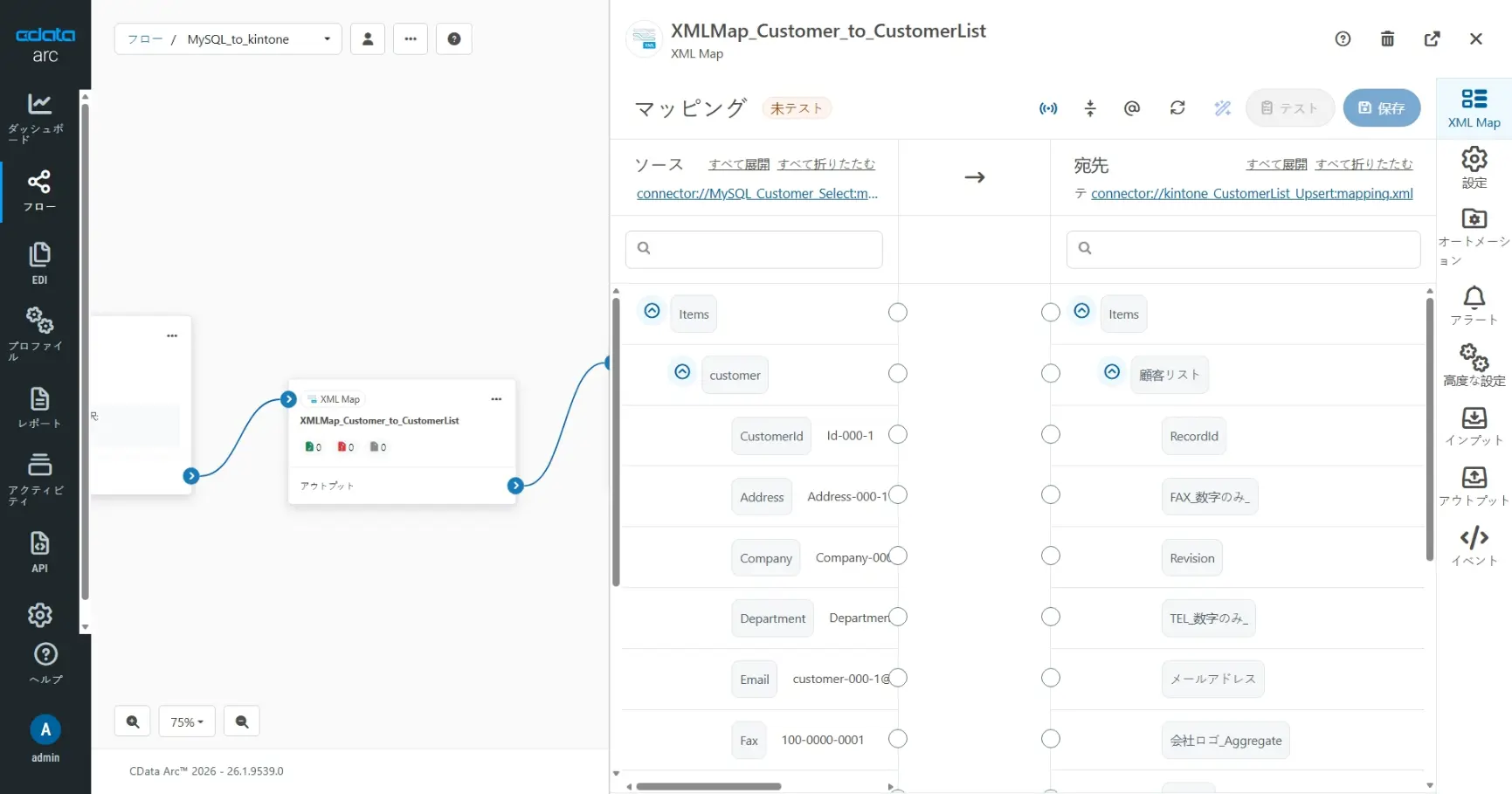Click destination すべて展開 (expand all) link
Image resolution: width=1512 pixels, height=794 pixels.
tap(1277, 164)
